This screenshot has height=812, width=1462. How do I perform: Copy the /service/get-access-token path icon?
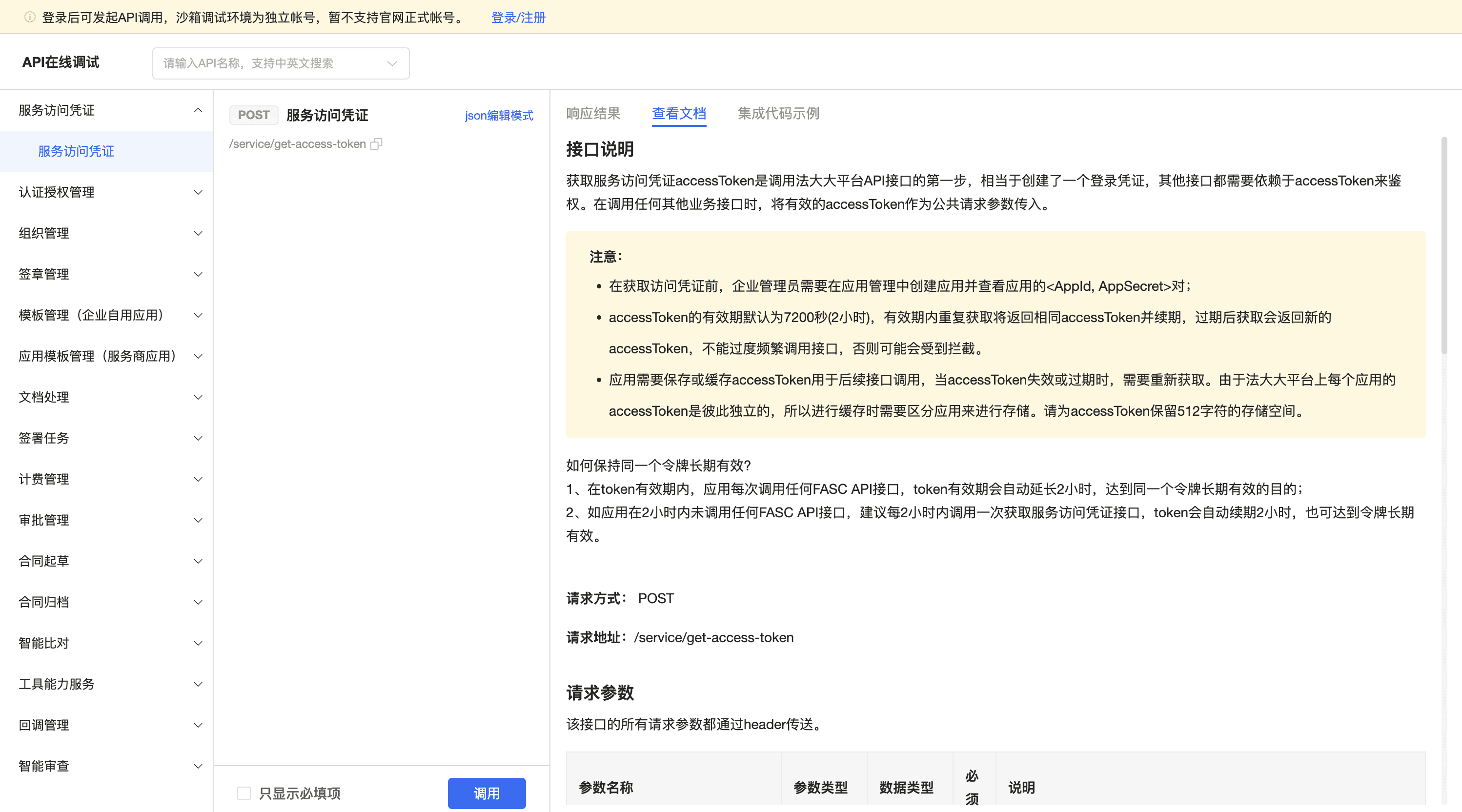[x=376, y=144]
